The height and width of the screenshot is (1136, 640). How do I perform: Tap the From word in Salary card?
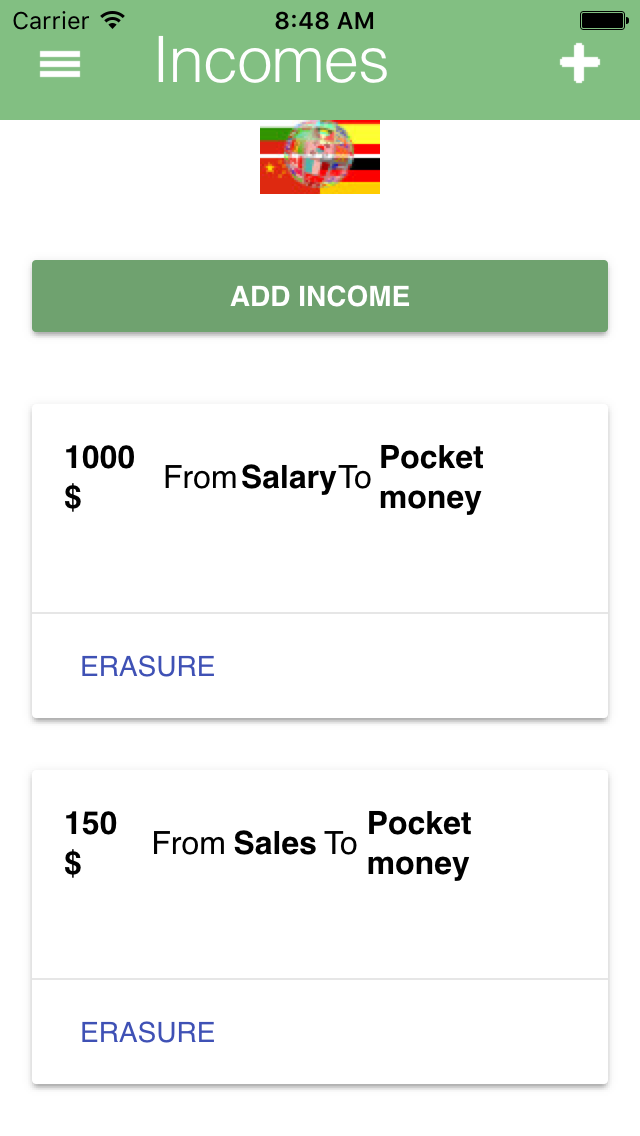(200, 477)
